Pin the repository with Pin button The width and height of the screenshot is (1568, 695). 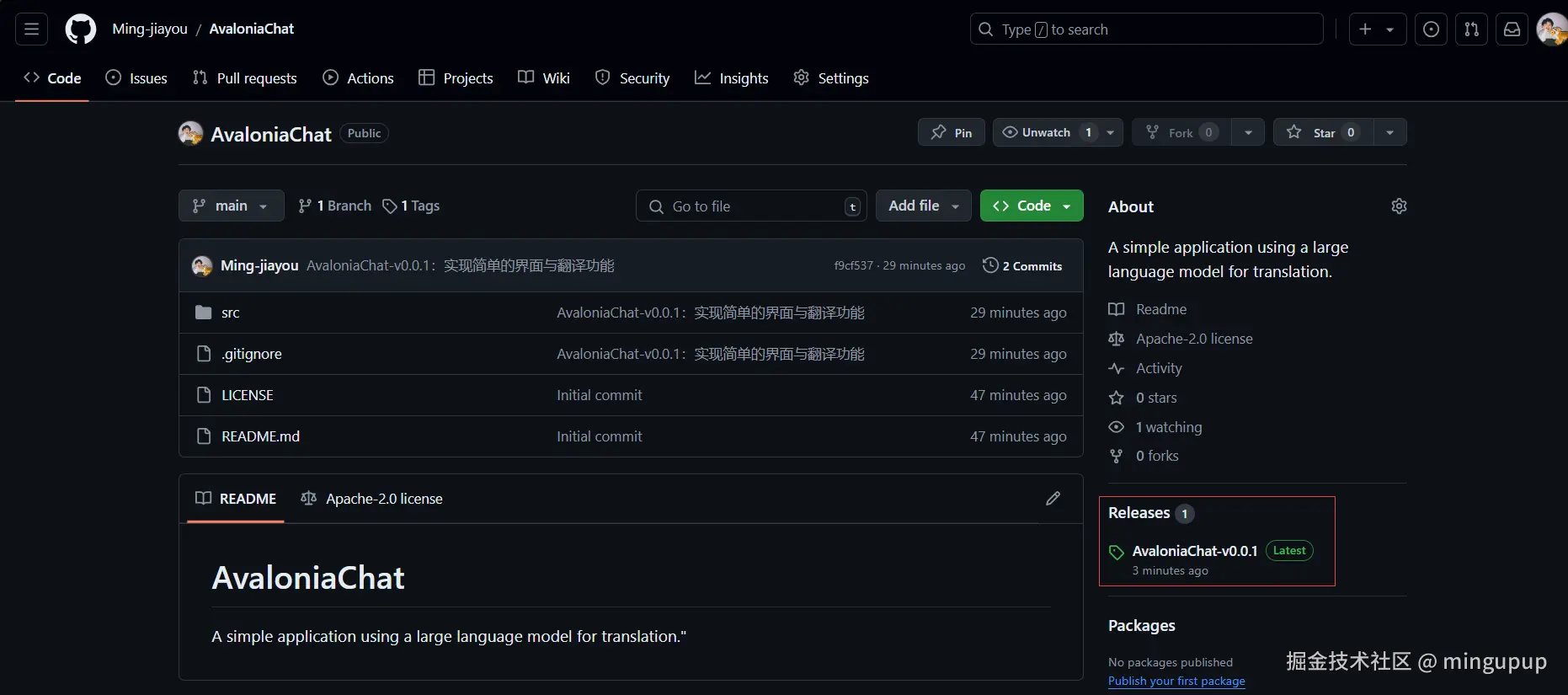coord(952,132)
